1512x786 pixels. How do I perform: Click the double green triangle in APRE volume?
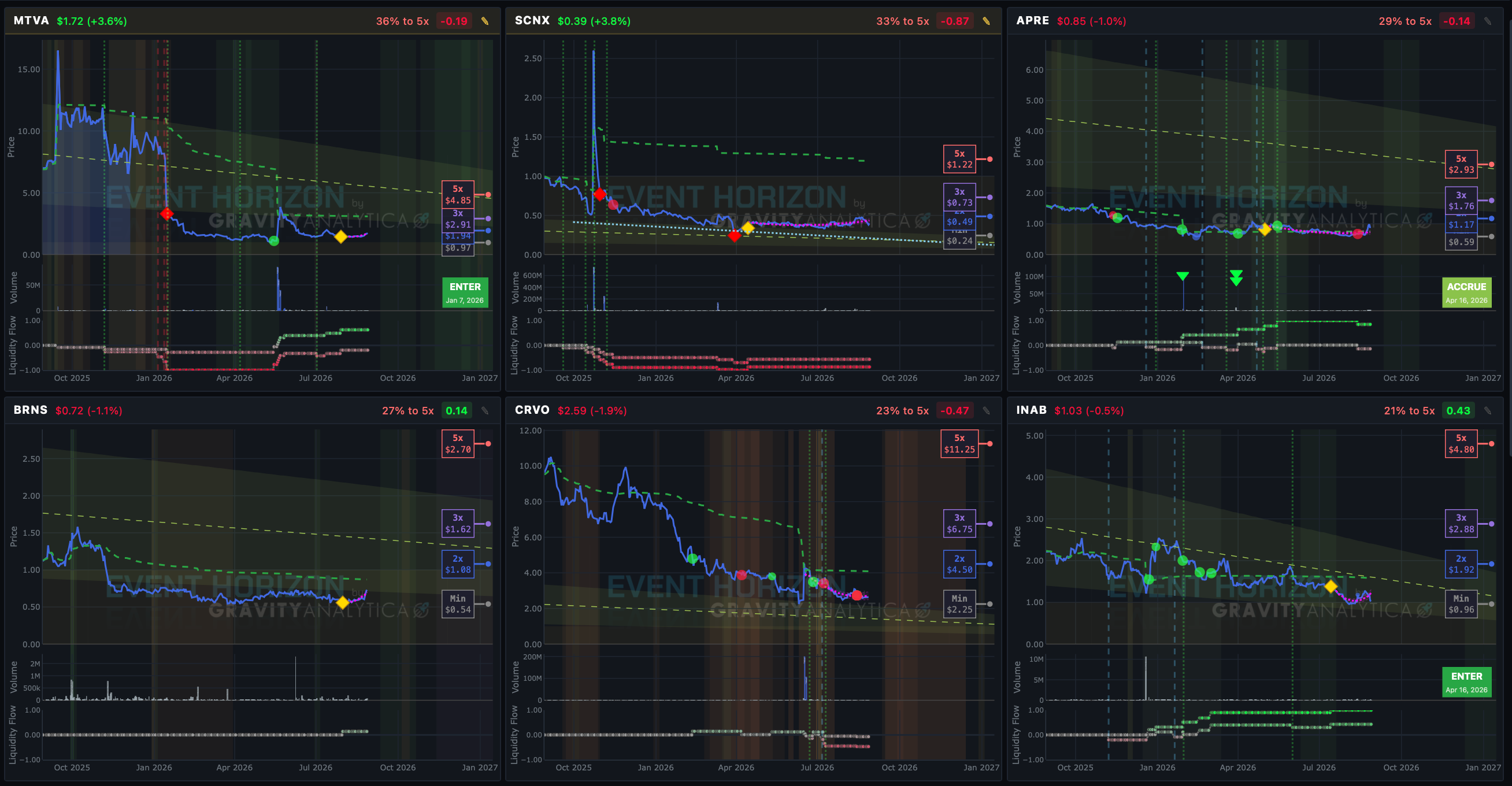tap(1236, 277)
